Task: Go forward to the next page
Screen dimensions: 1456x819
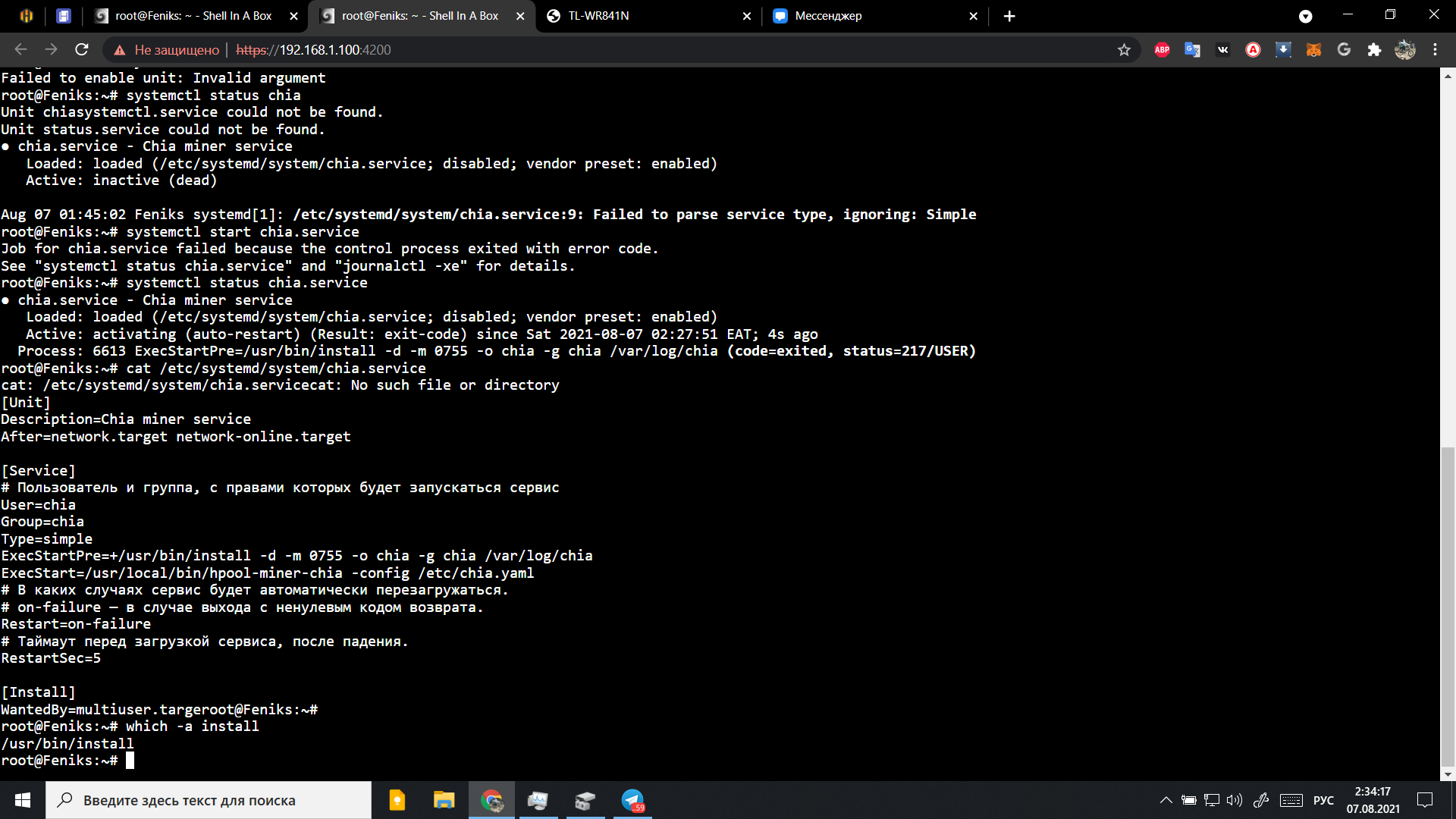Action: tap(51, 49)
